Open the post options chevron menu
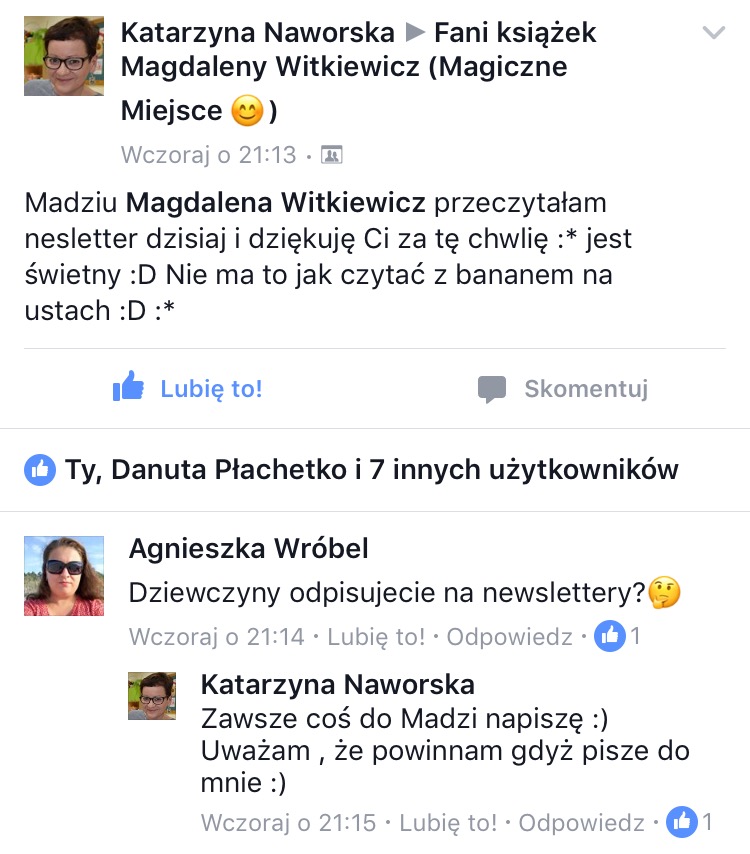Viewport: 750px width, 854px height. pyautogui.click(x=714, y=33)
